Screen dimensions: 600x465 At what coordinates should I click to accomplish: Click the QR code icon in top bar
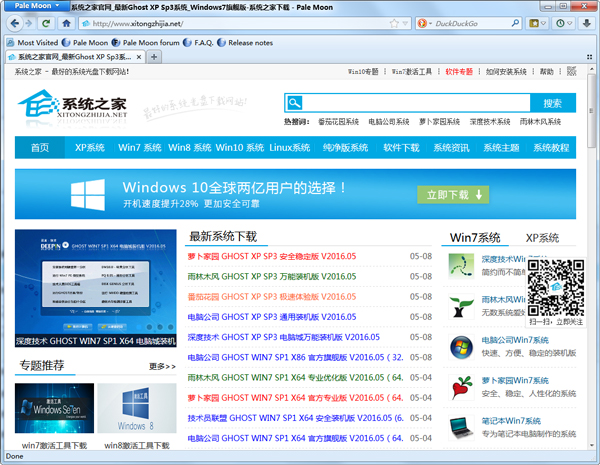pyautogui.click(x=572, y=71)
